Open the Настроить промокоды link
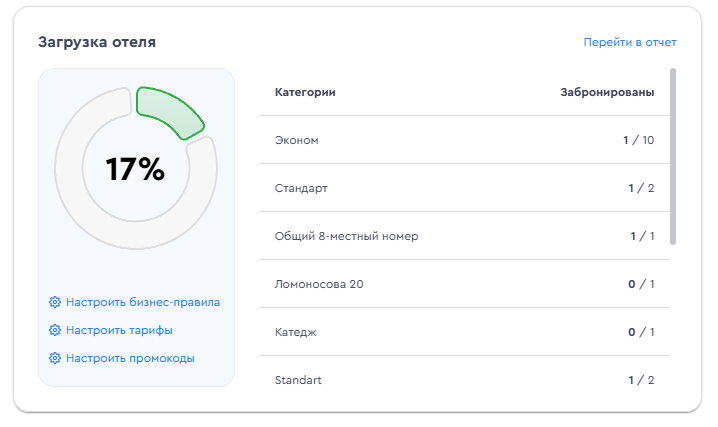This screenshot has width=718, height=427. point(130,358)
